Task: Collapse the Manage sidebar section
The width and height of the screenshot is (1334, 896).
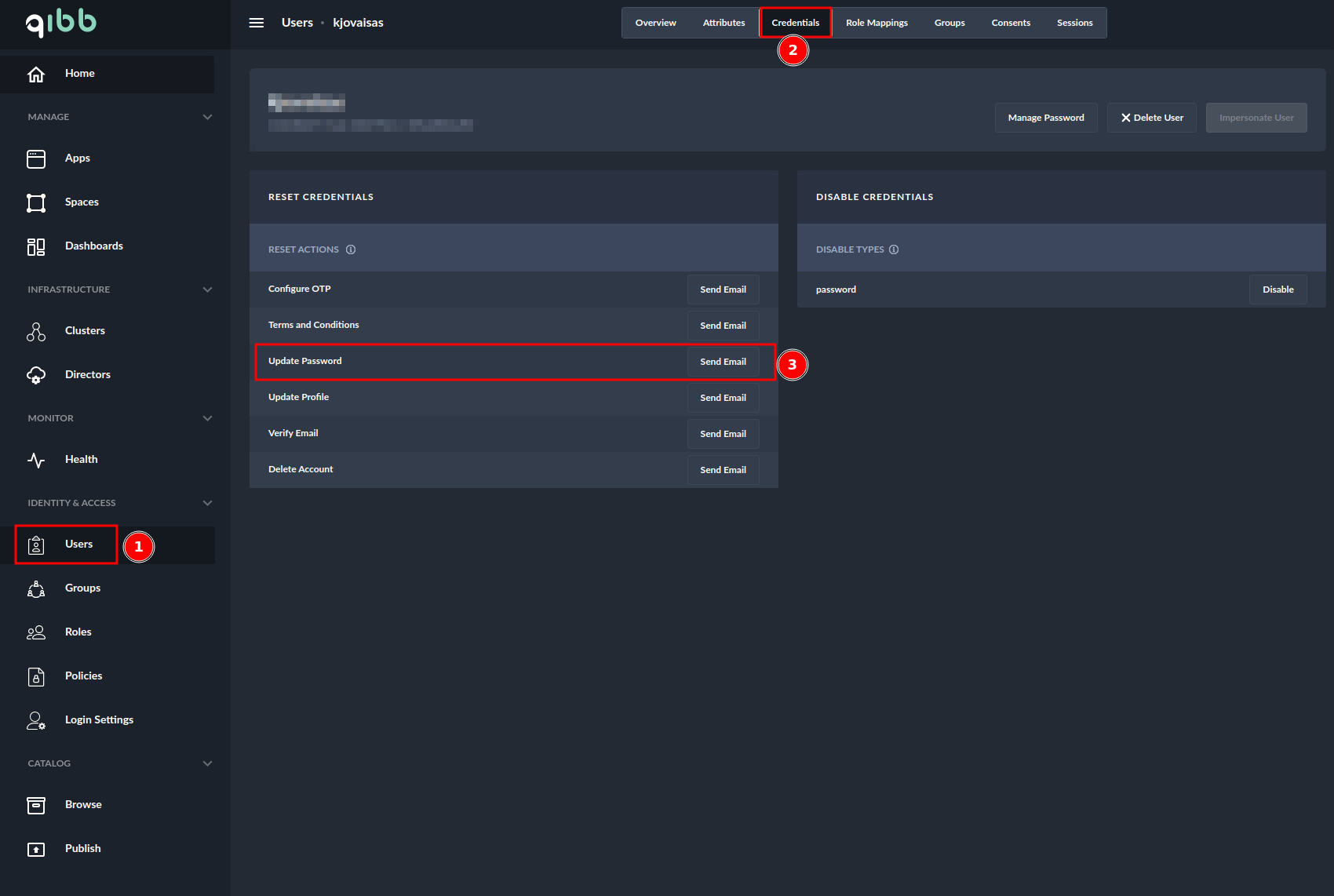Action: (207, 117)
